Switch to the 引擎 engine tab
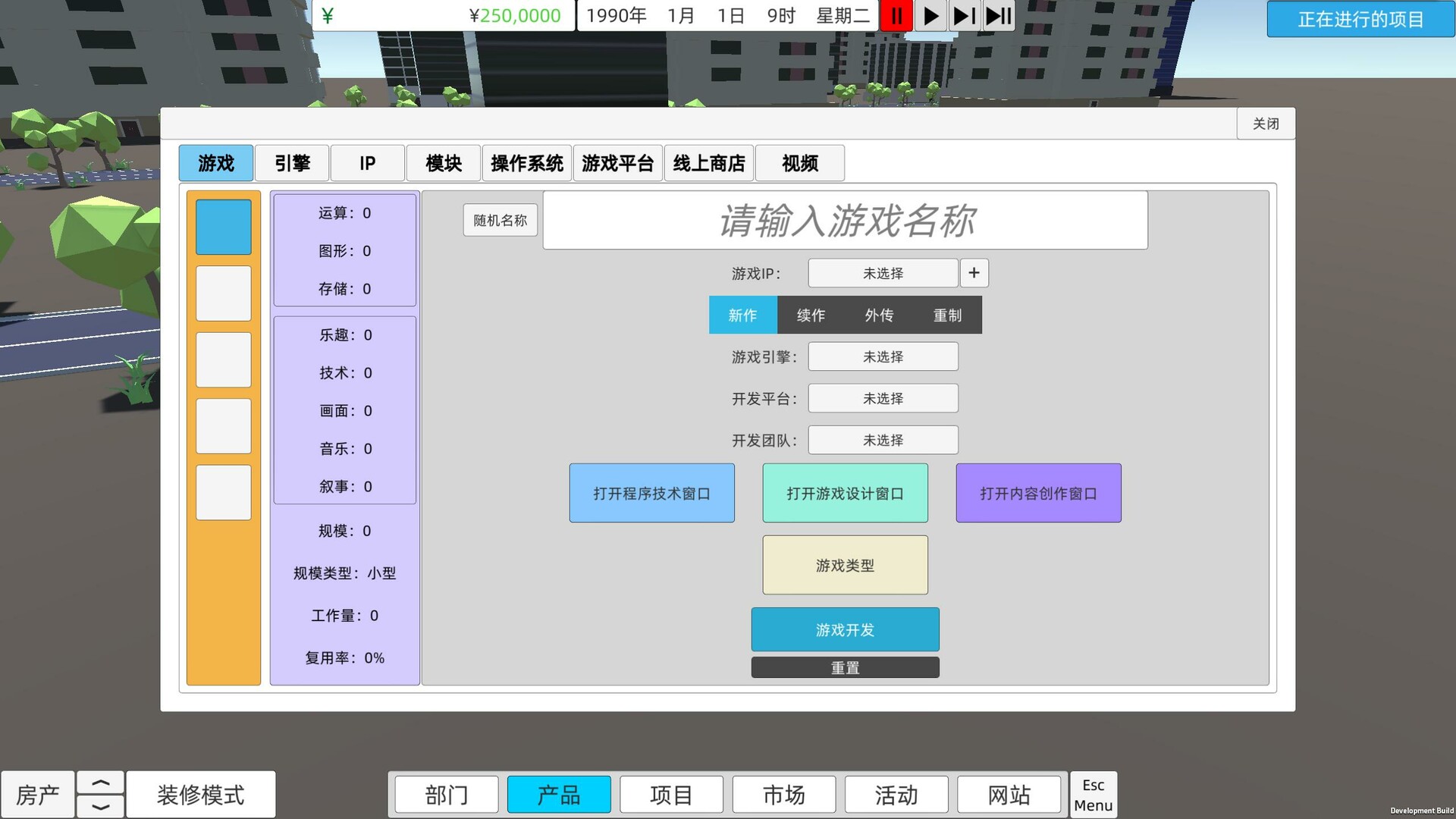 293,163
